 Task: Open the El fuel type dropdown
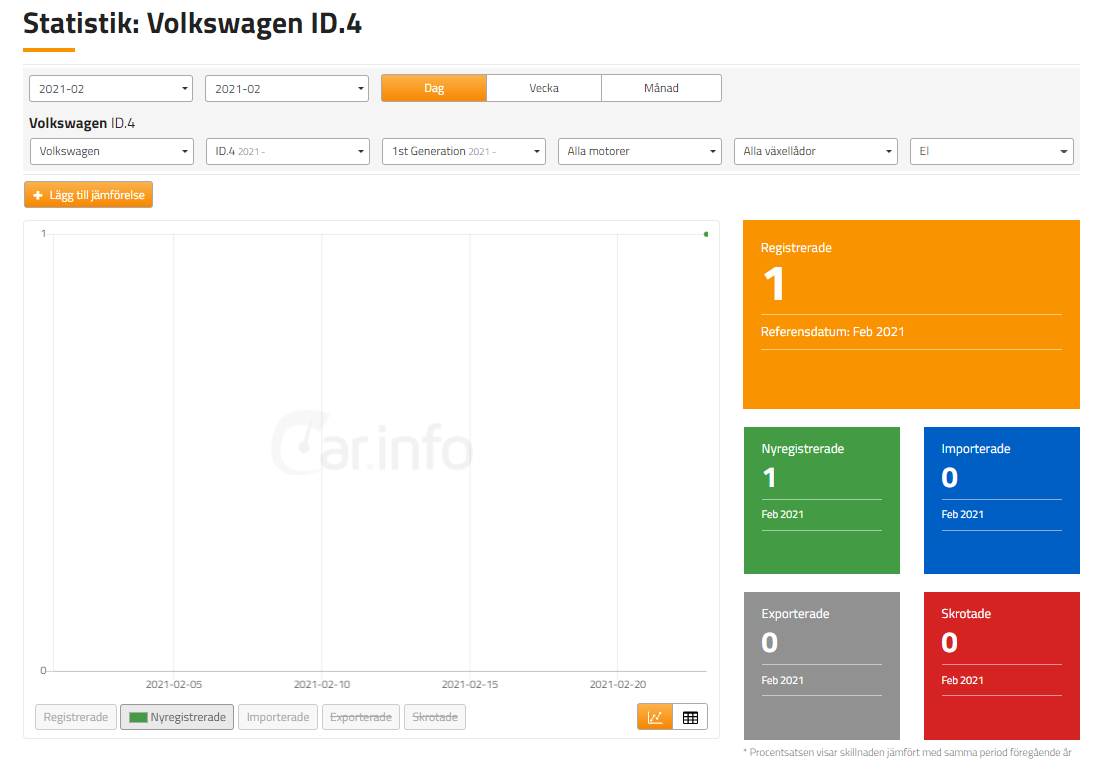coord(992,152)
